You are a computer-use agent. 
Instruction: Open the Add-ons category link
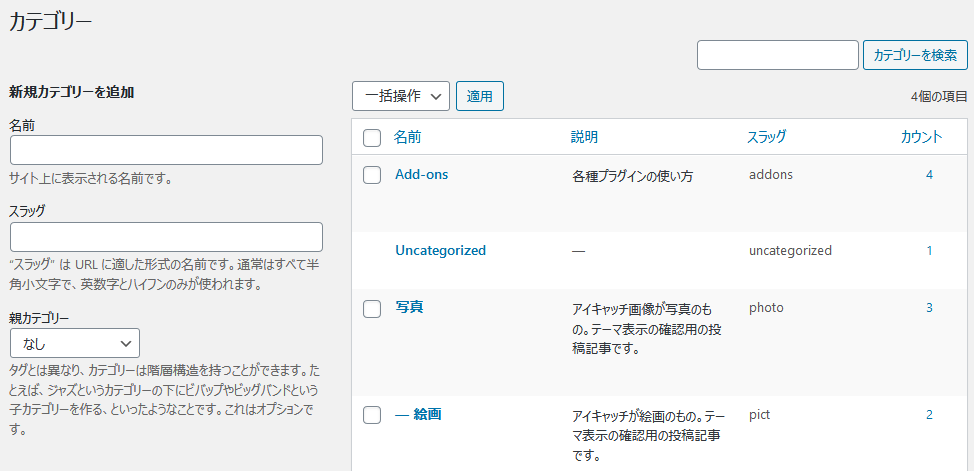(422, 175)
